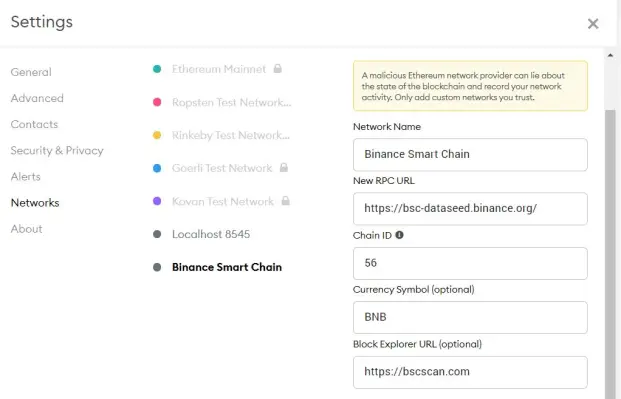Open the General settings section
Screen dimensions: 621x399
click(x=31, y=72)
